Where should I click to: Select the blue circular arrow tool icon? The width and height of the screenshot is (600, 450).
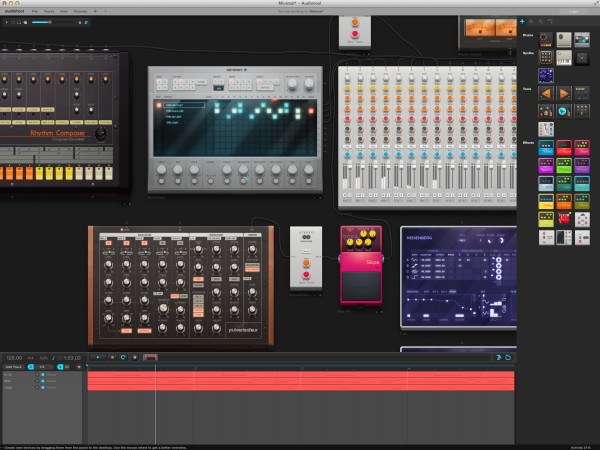pyautogui.click(x=564, y=111)
